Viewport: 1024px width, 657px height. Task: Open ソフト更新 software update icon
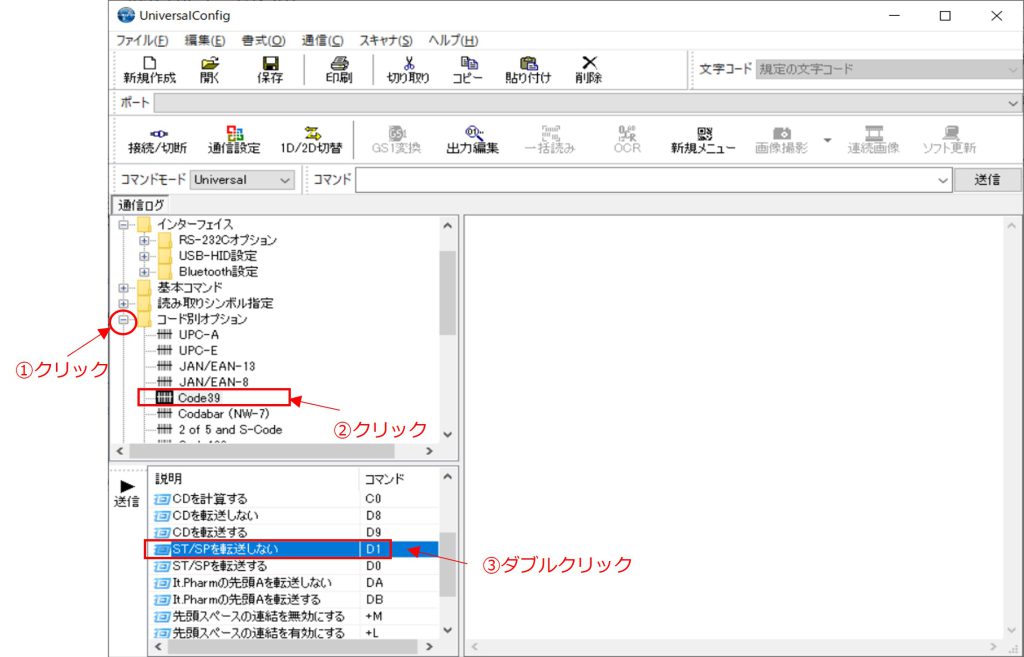coord(950,140)
